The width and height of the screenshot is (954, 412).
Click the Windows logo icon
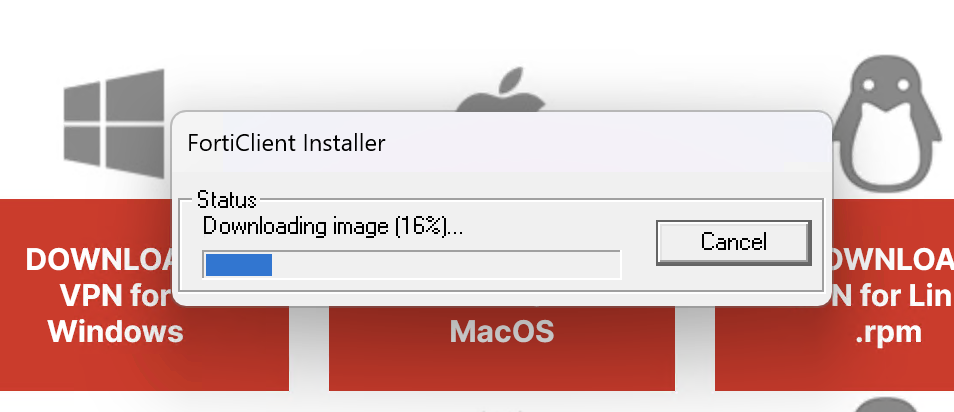point(114,124)
